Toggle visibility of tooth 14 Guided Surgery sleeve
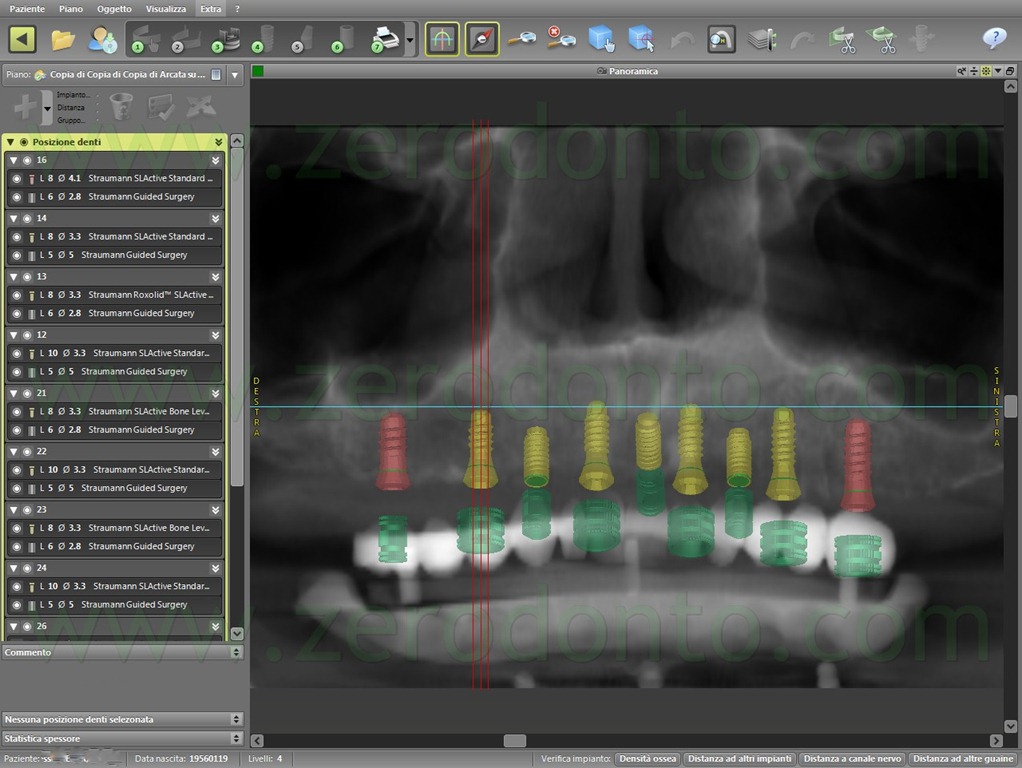1022x768 pixels. (17, 256)
